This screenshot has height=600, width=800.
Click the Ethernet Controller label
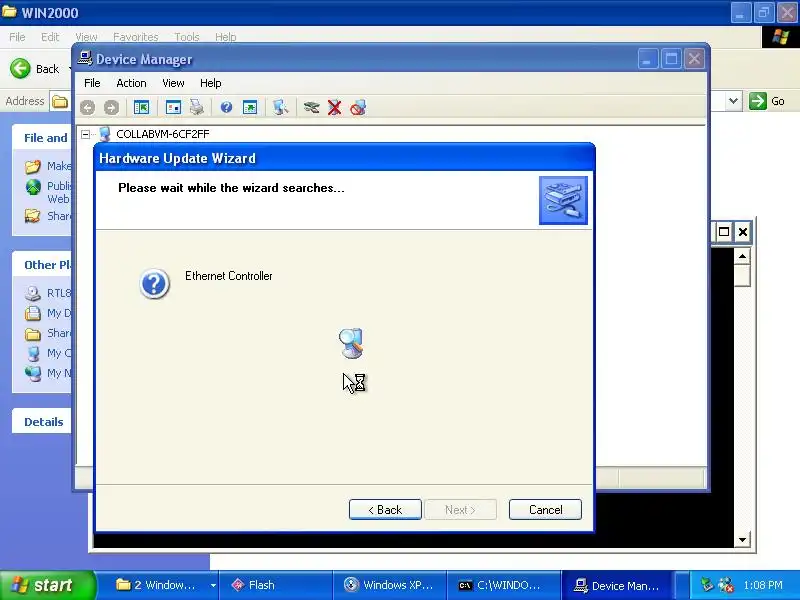point(229,276)
